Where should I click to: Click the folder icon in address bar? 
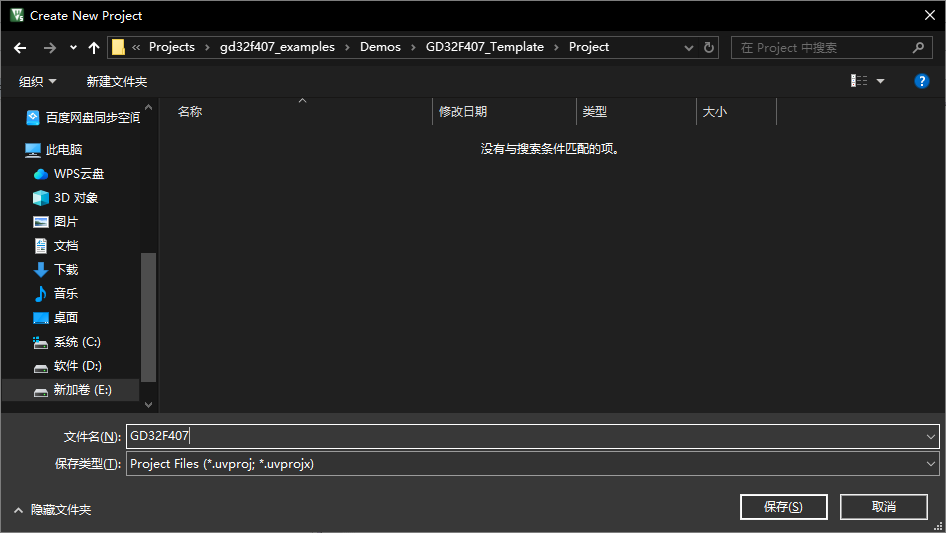point(118,47)
